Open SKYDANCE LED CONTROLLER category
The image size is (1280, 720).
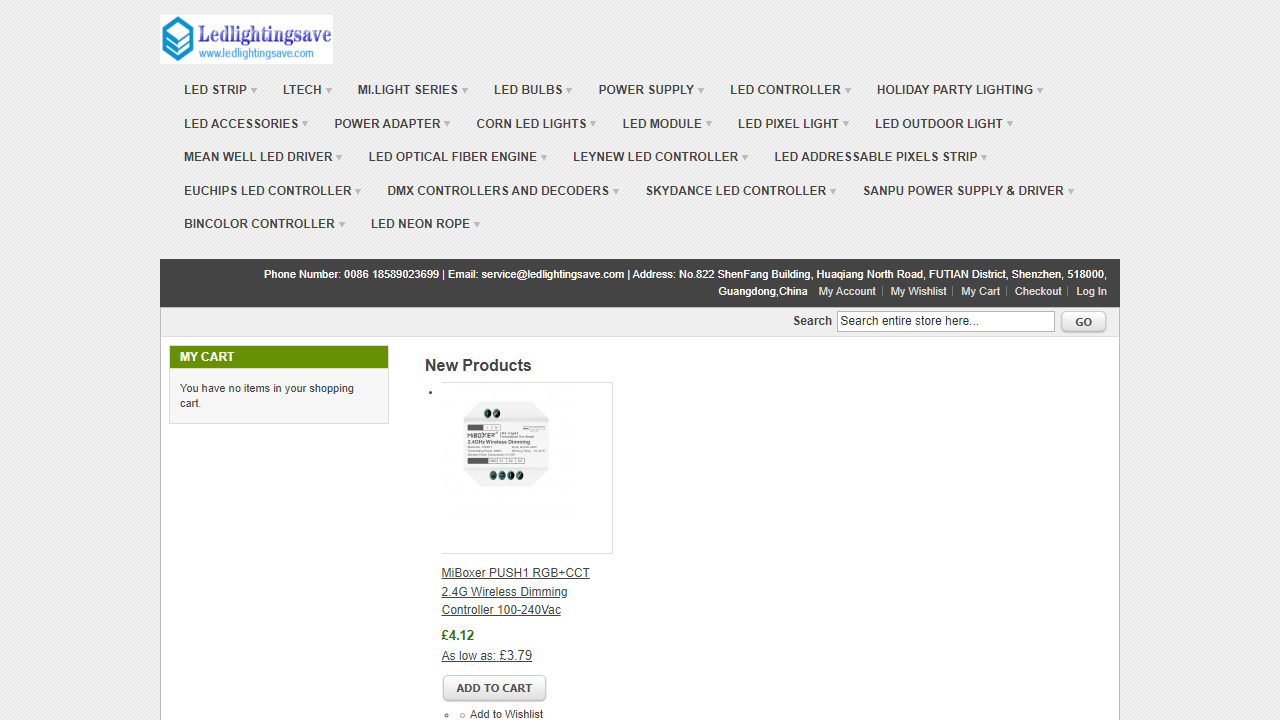point(742,191)
